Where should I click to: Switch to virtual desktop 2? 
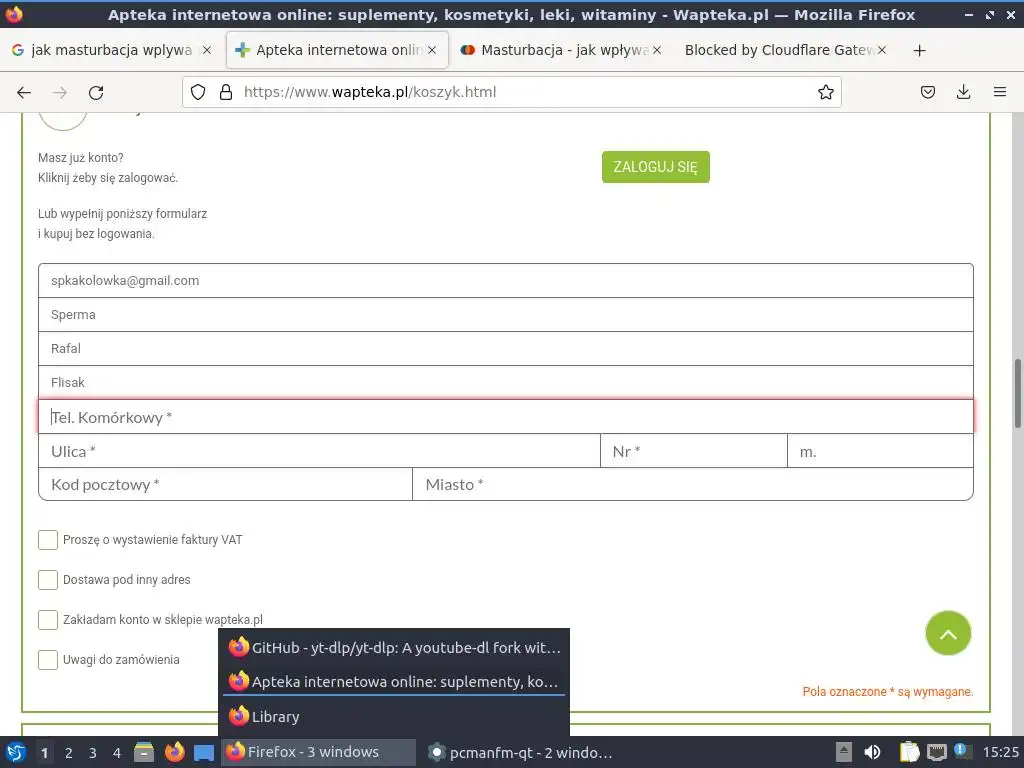coord(69,753)
